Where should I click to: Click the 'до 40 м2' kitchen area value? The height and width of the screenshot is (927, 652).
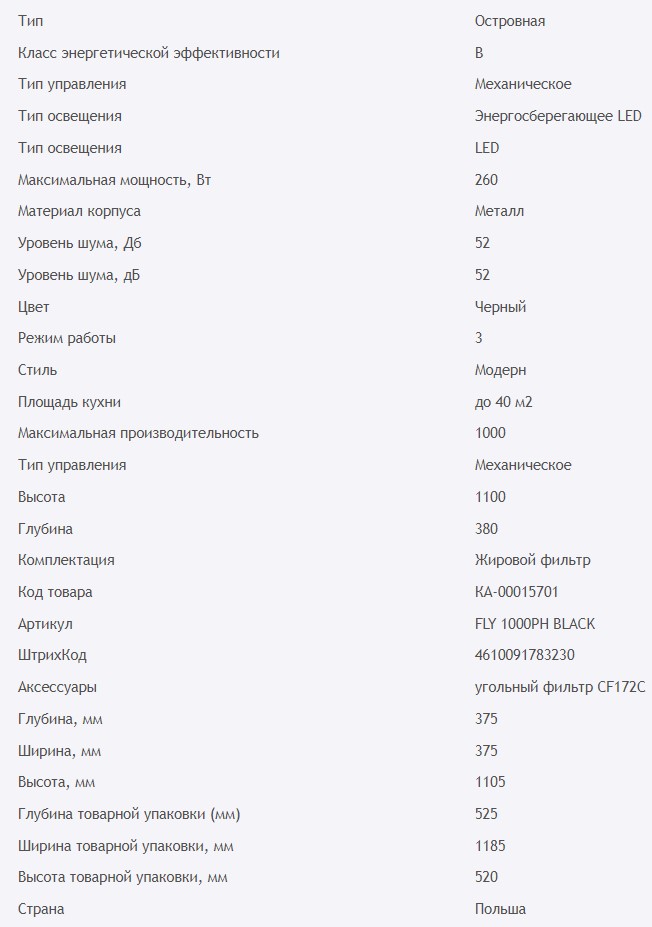click(x=510, y=402)
